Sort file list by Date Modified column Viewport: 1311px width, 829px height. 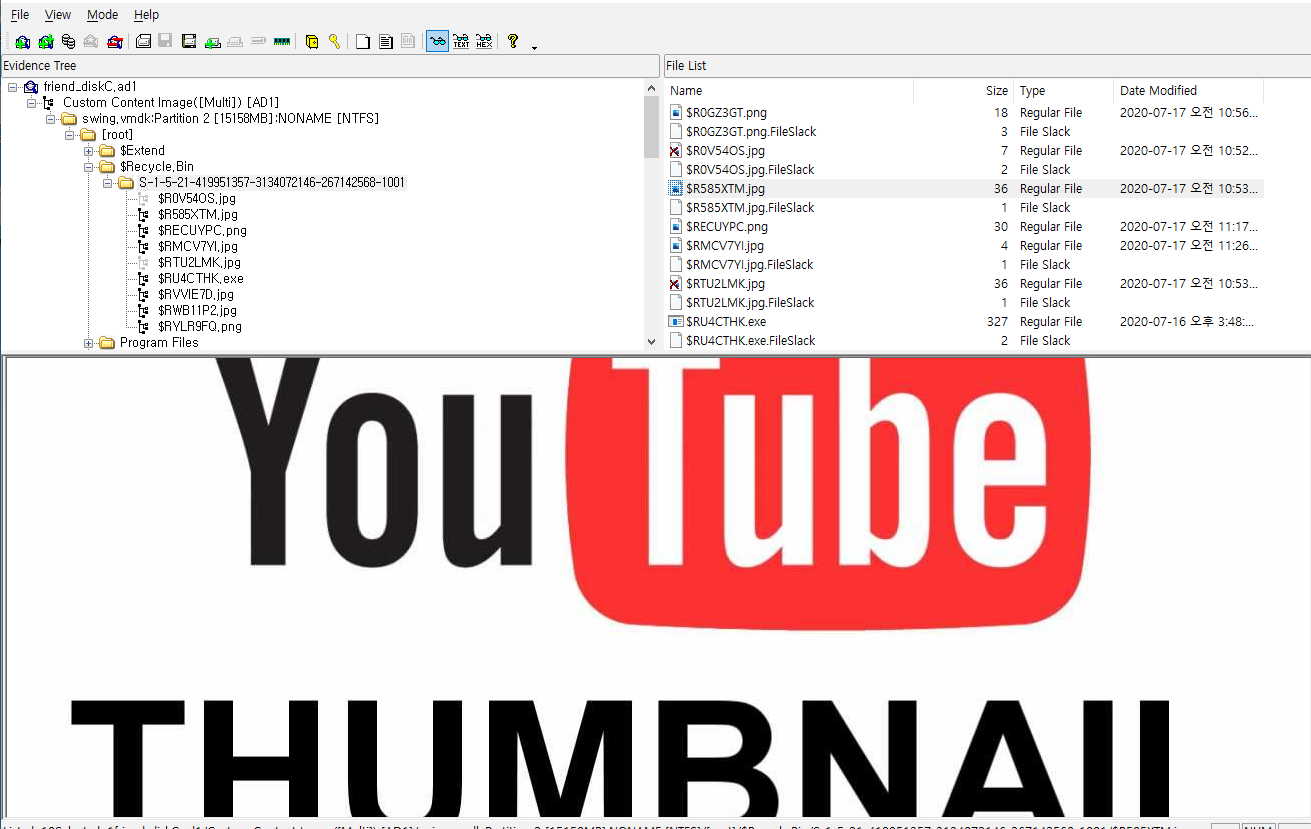pyautogui.click(x=1189, y=90)
